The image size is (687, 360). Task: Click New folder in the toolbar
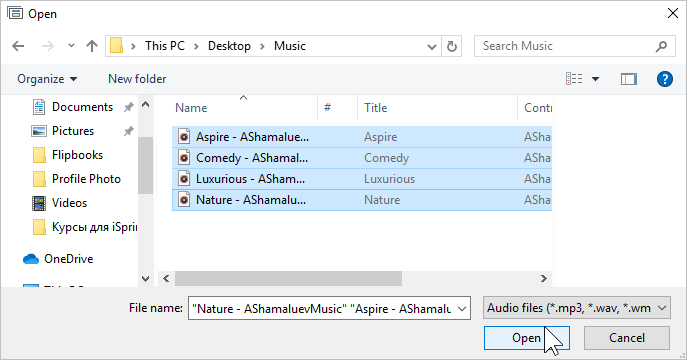pyautogui.click(x=137, y=79)
